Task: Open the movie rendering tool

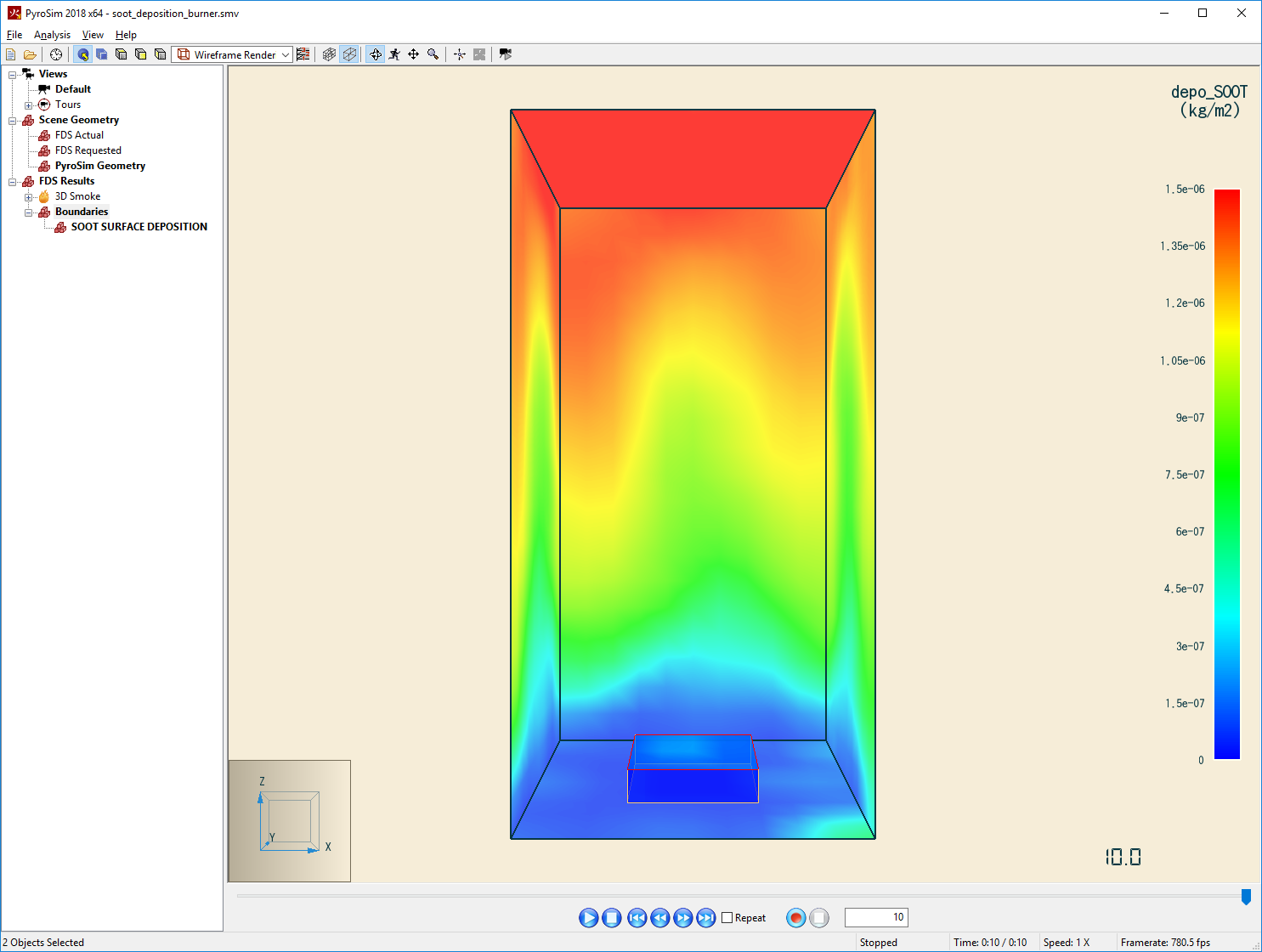Action: click(505, 54)
